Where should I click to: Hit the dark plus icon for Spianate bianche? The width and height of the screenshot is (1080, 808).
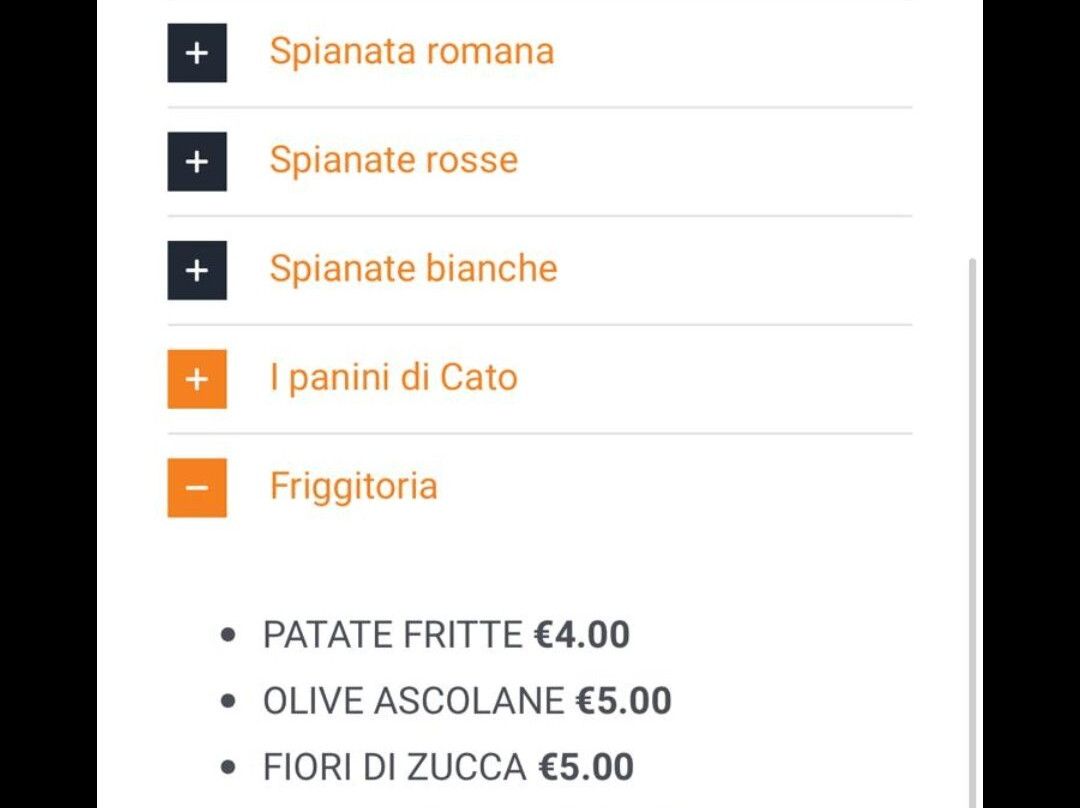(197, 270)
